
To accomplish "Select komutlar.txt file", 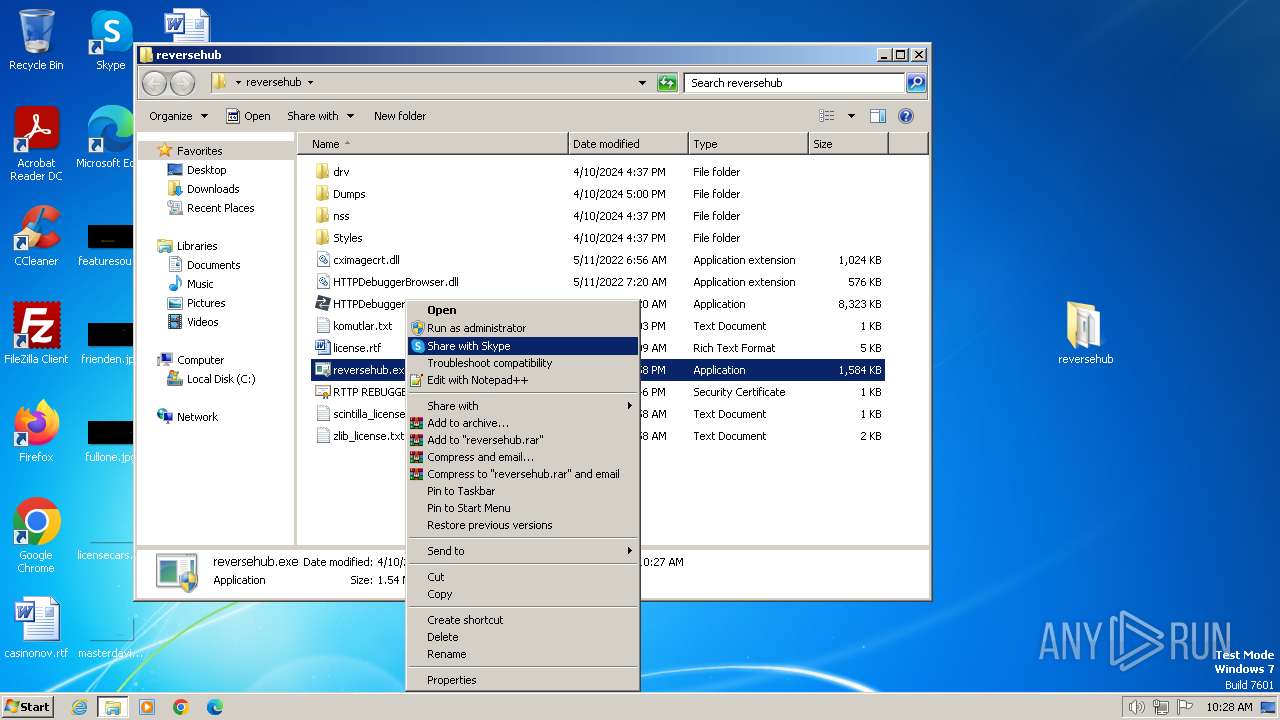I will (362, 326).
